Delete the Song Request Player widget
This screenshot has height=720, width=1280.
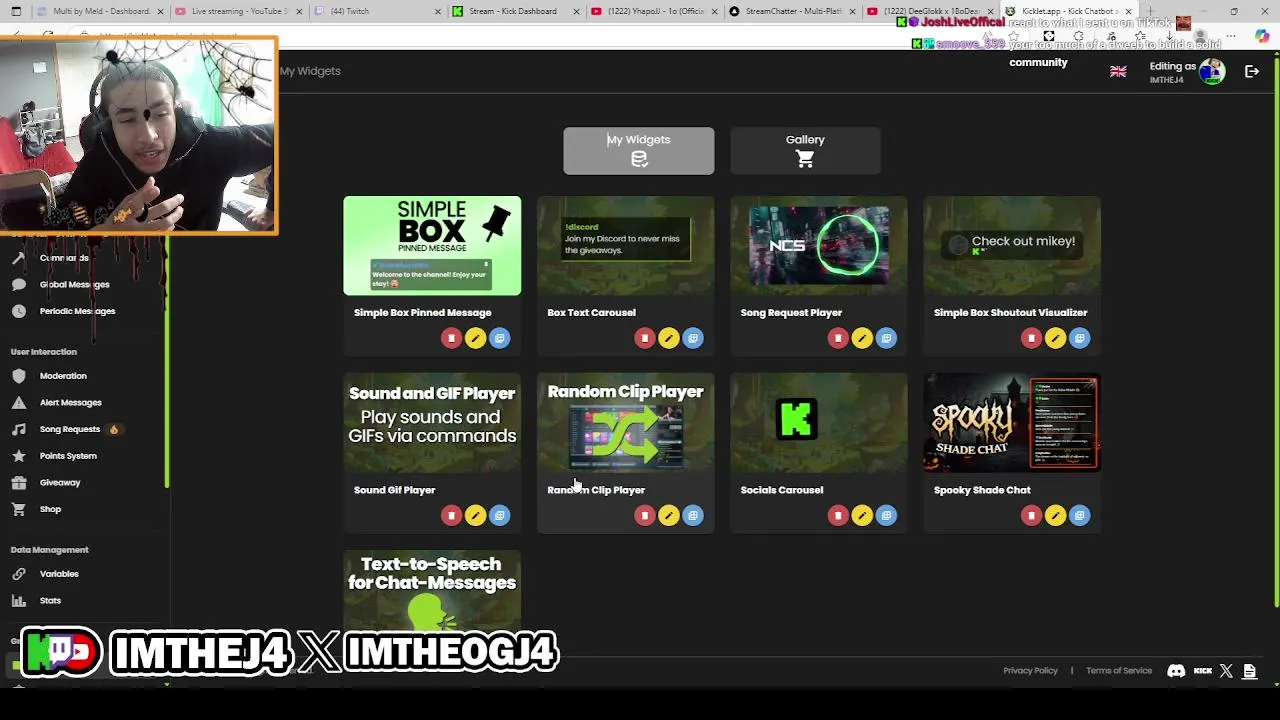[837, 338]
